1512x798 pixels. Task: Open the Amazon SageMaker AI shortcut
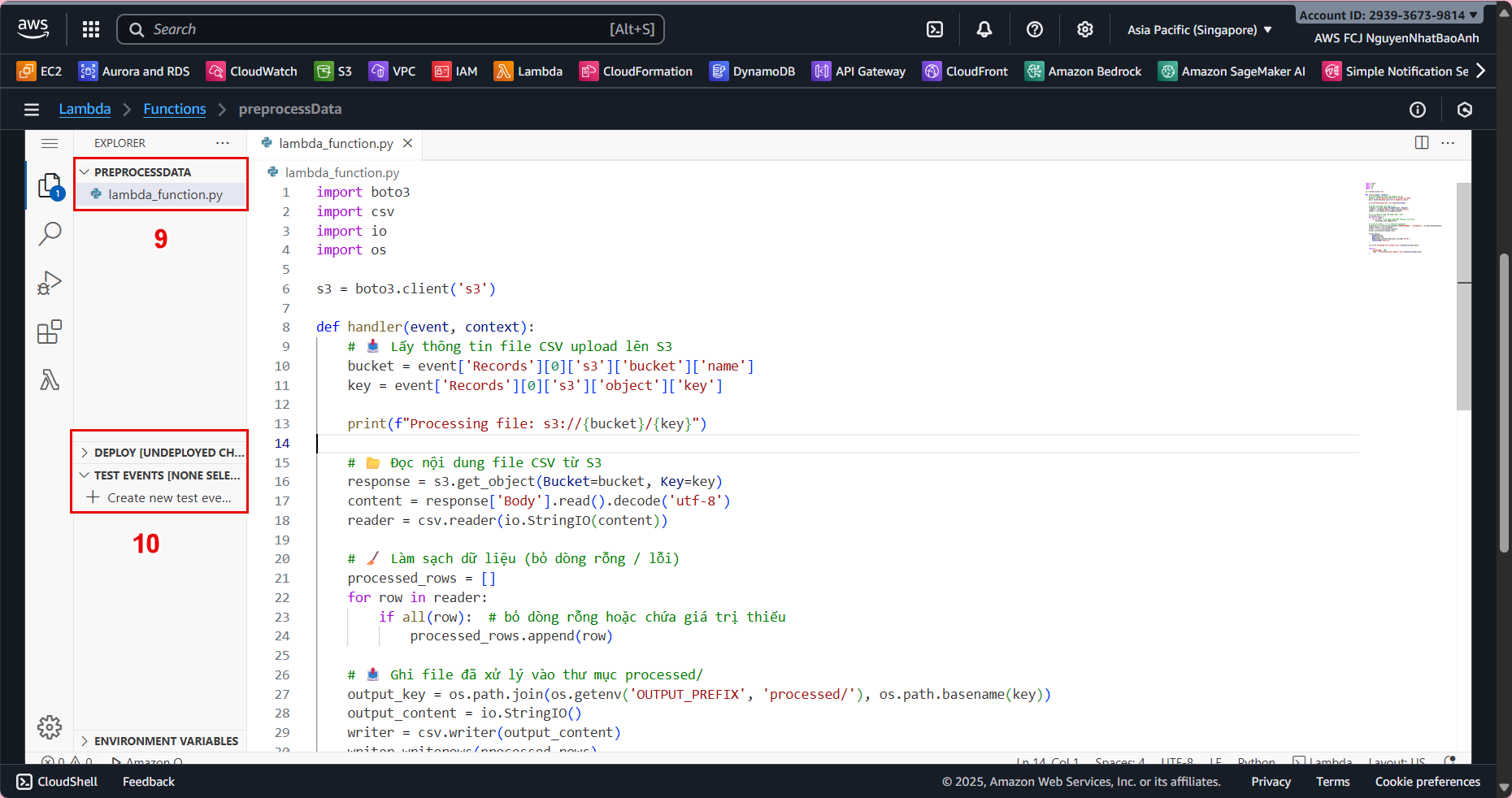pyautogui.click(x=1232, y=72)
